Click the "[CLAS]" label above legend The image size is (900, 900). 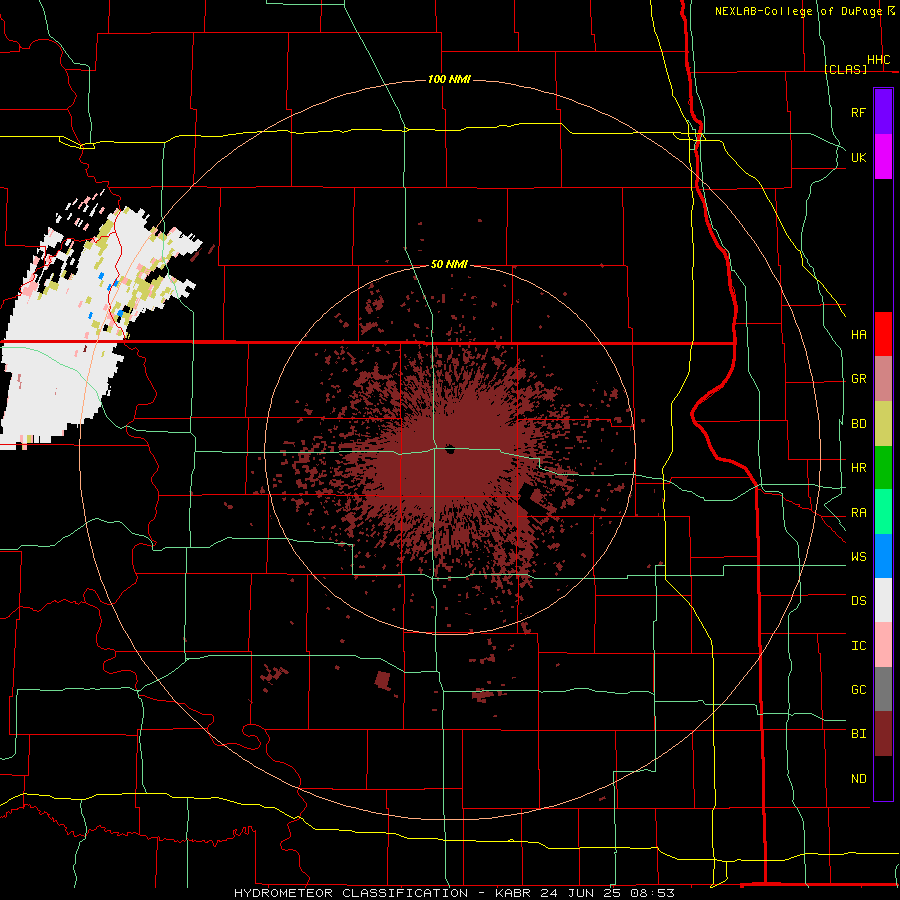(x=845, y=69)
